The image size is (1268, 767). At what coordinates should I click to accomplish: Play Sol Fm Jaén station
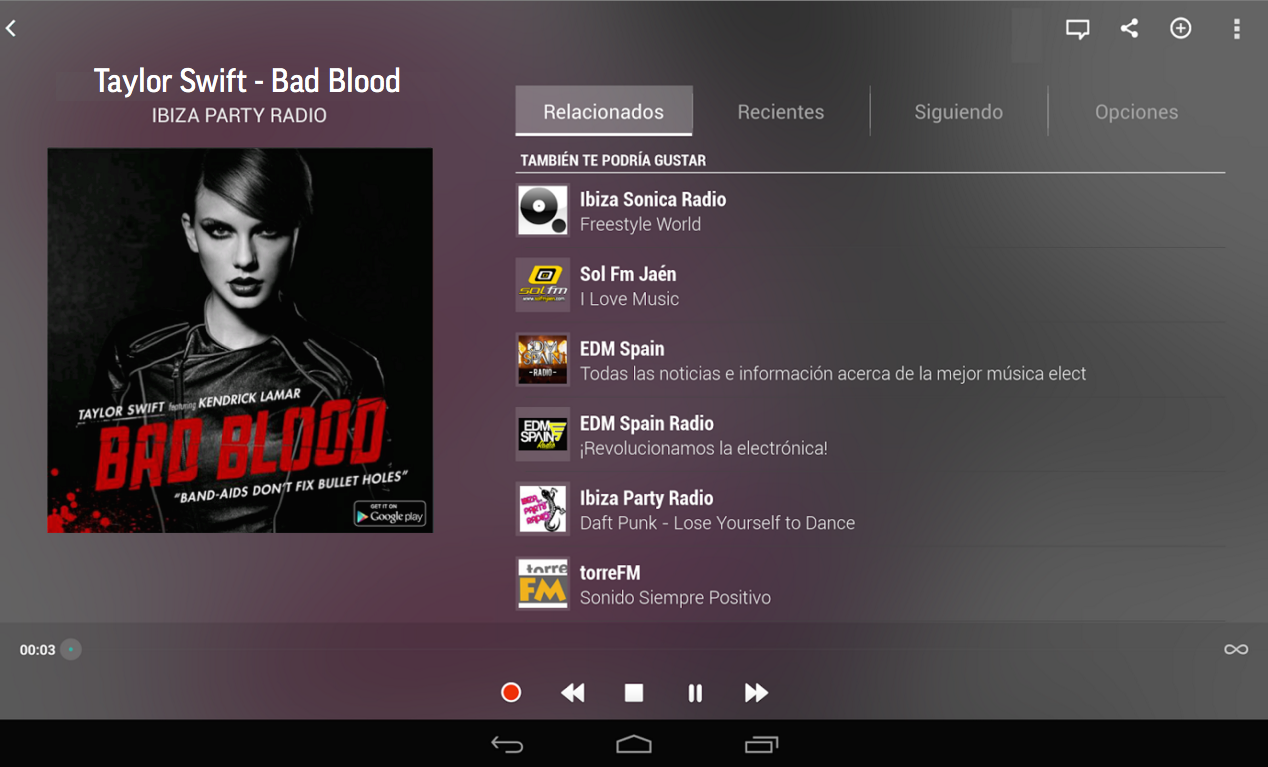tap(870, 285)
